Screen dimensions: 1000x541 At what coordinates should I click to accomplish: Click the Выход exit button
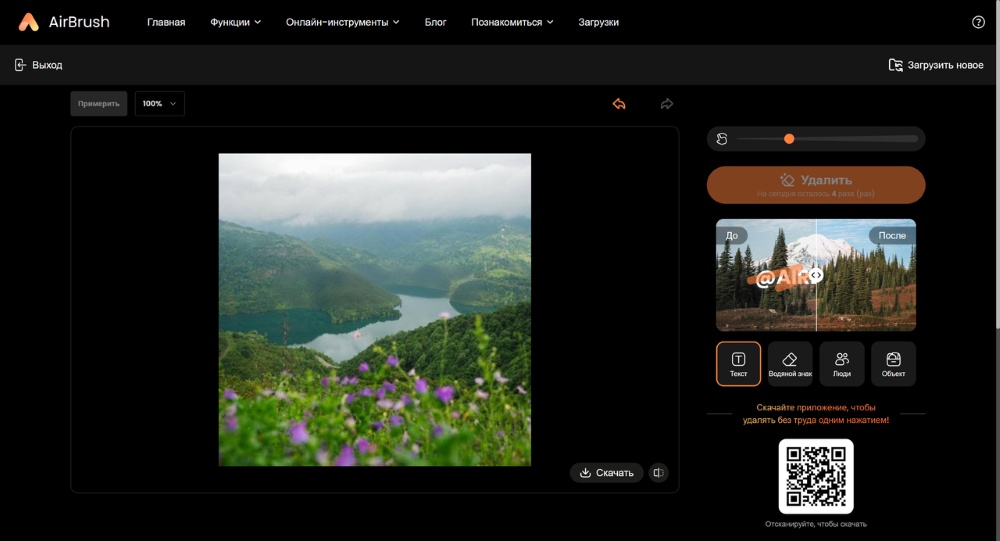[38, 65]
